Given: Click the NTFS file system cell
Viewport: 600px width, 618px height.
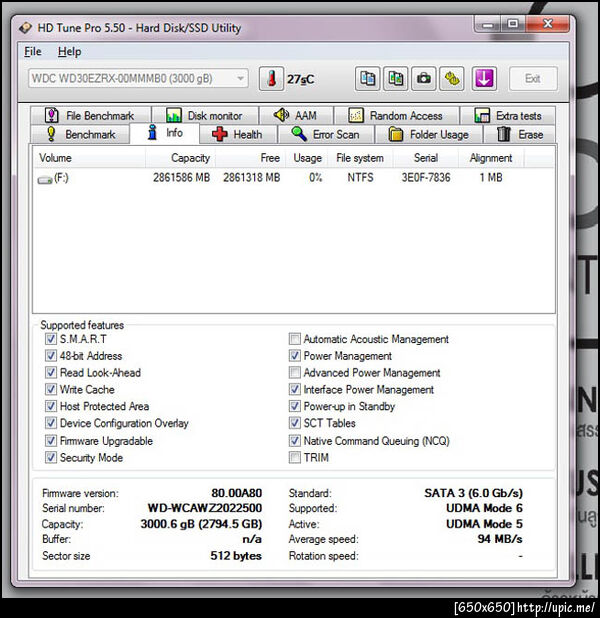Looking at the screenshot, I should click(360, 178).
